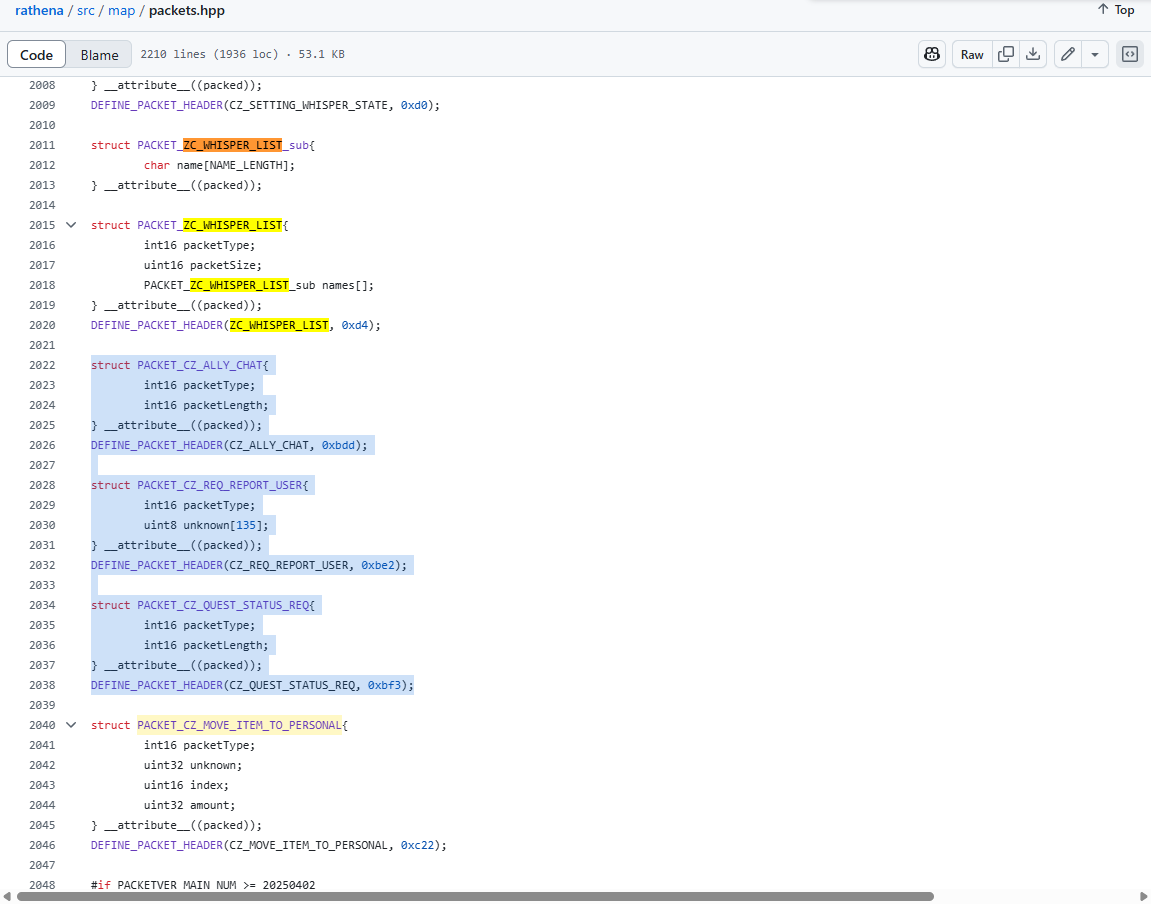1151x904 pixels.
Task: Collapse struct at line 2015
Action: (71, 225)
